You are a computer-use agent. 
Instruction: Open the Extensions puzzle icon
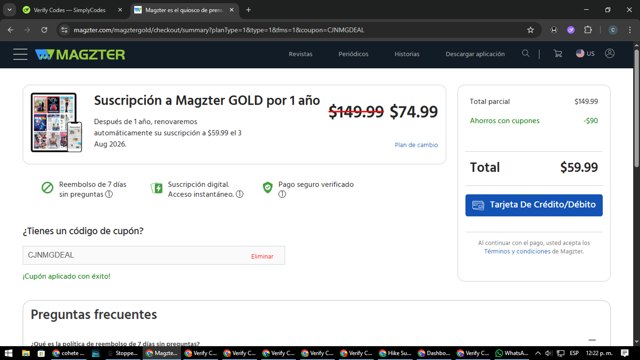[588, 30]
